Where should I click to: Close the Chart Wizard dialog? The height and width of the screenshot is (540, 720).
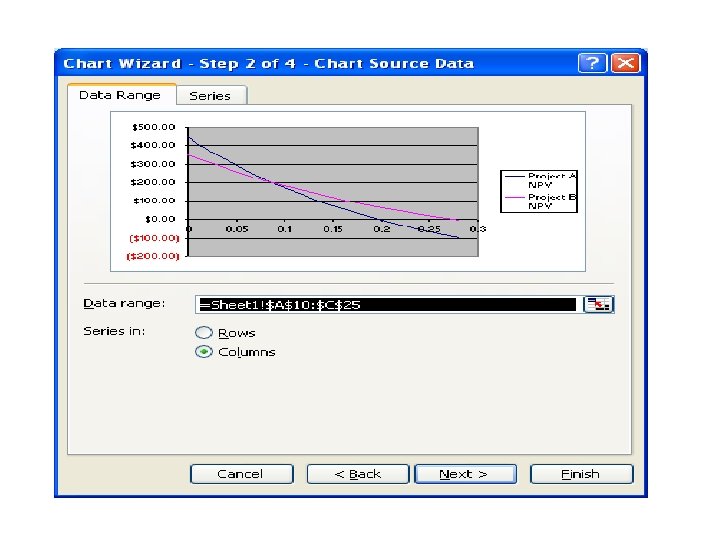(x=625, y=63)
